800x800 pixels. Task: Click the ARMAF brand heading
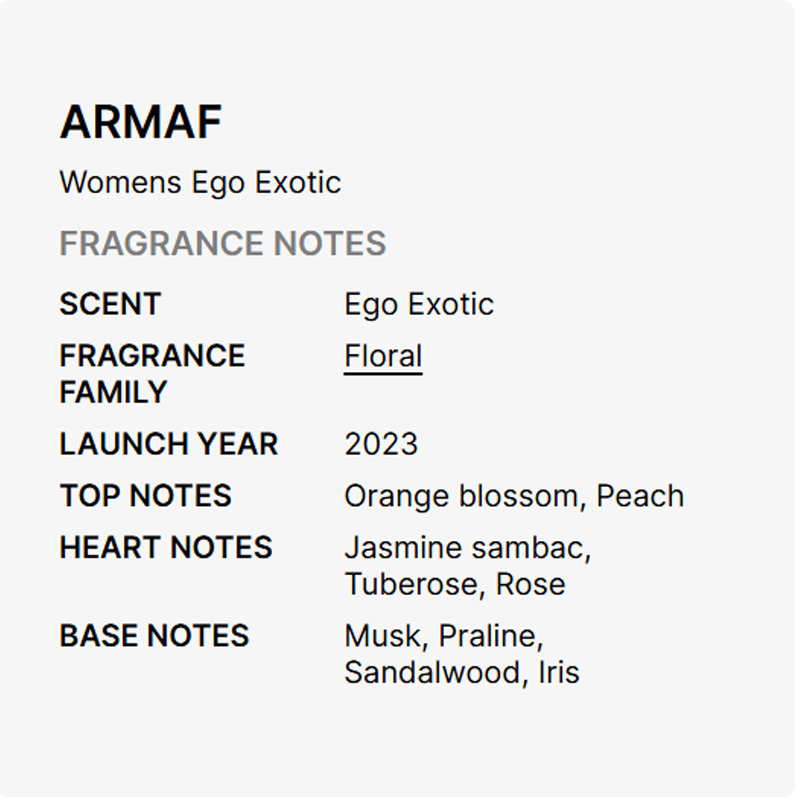140,123
